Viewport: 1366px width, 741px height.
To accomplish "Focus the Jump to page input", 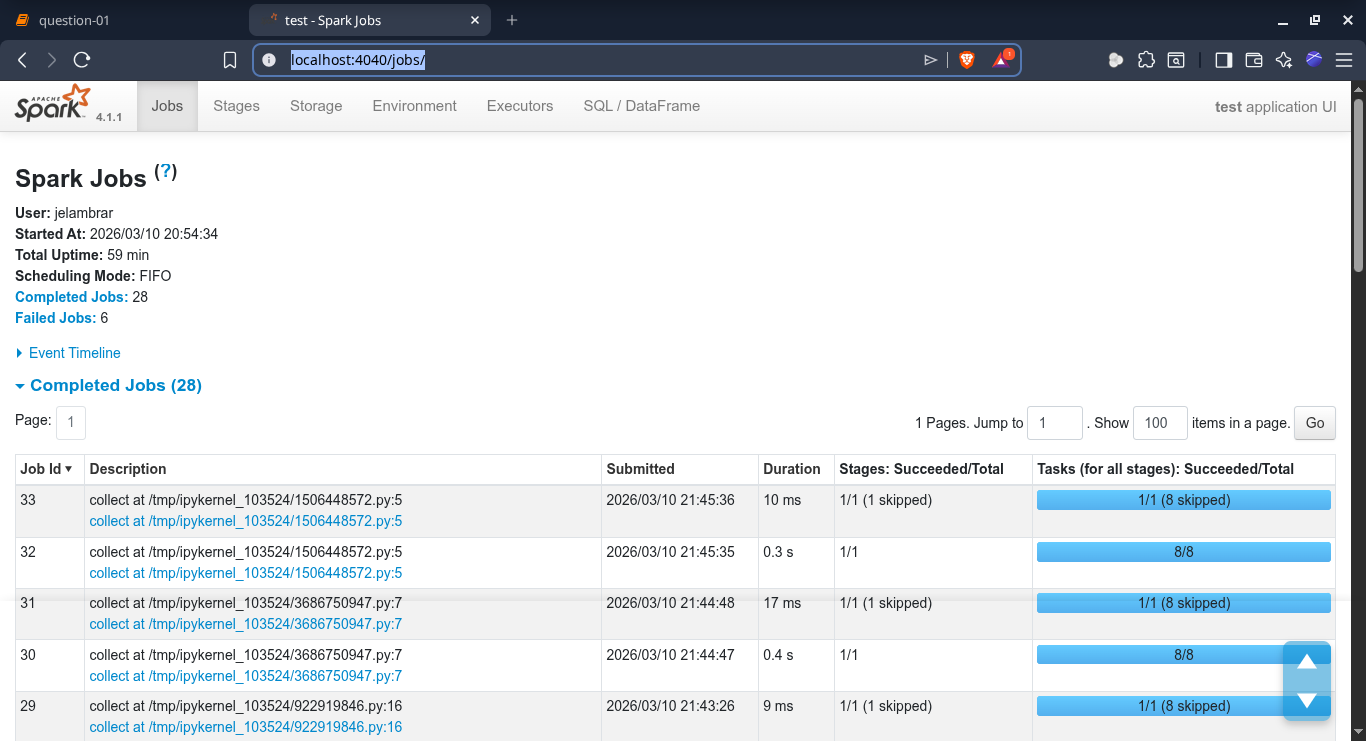I will pos(1055,423).
